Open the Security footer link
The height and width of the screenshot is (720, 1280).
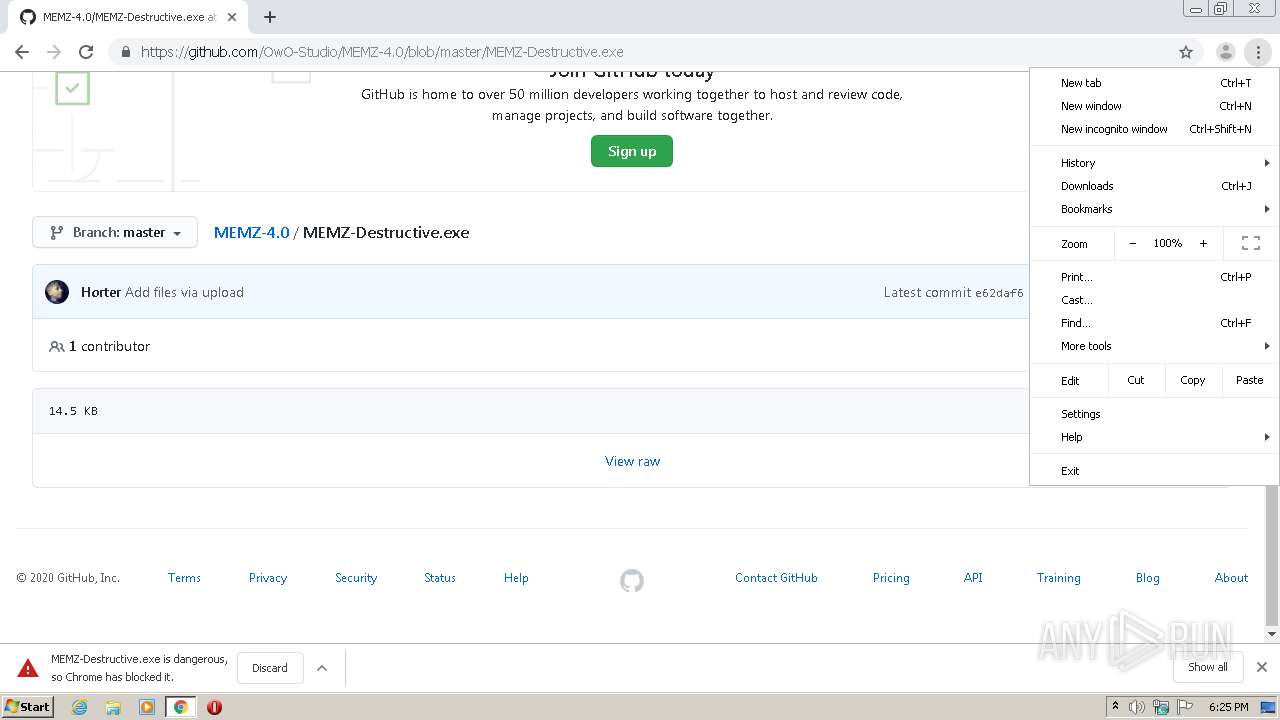pyautogui.click(x=356, y=578)
